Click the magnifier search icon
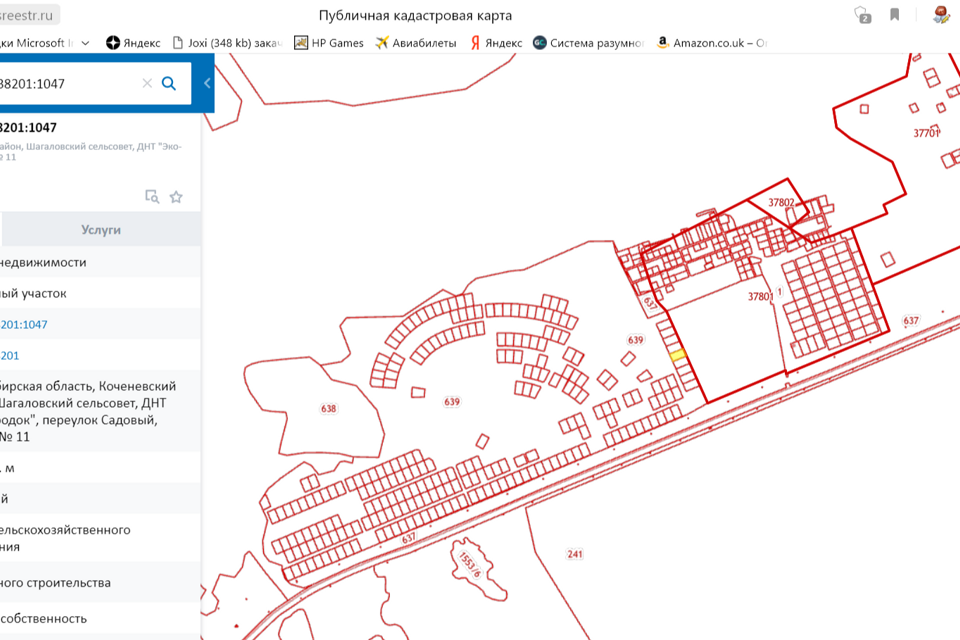Screen dimensions: 960x640 point(169,83)
